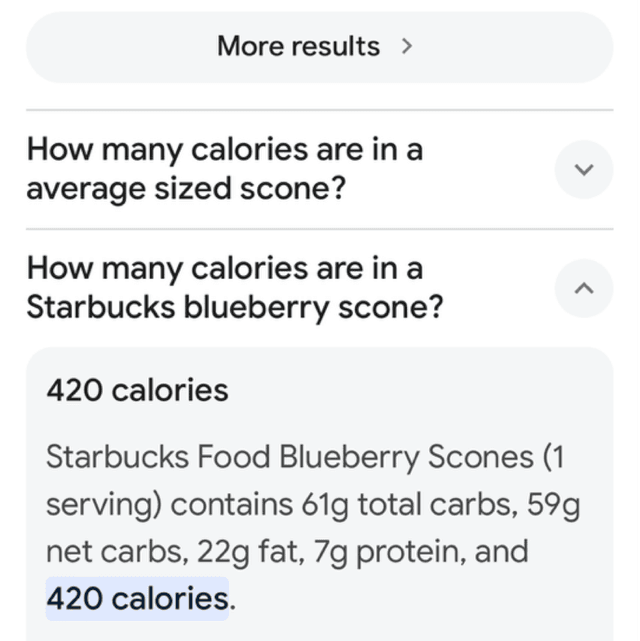
Task: Click the bold "420 calories" answer heading
Action: click(137, 390)
